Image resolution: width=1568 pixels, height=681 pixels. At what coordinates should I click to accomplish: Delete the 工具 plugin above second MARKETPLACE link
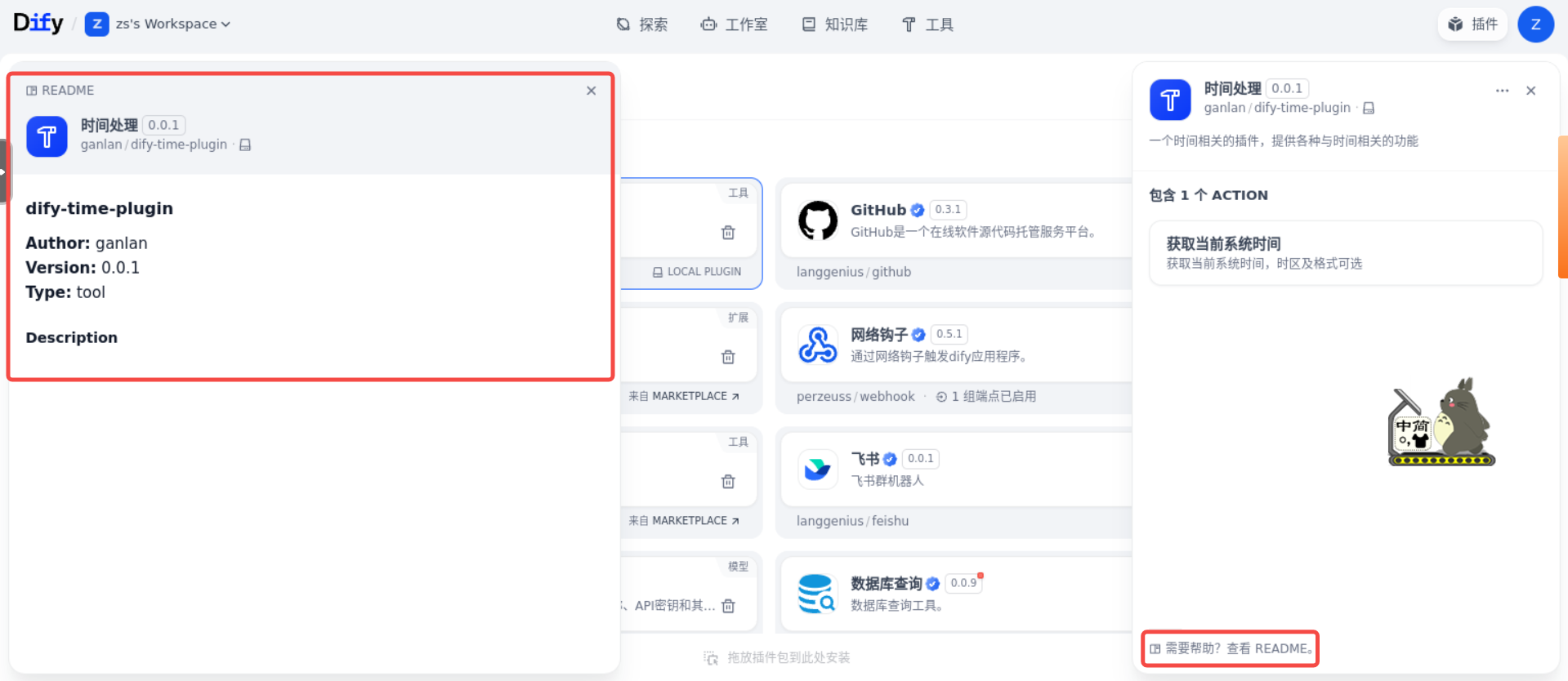pos(728,482)
